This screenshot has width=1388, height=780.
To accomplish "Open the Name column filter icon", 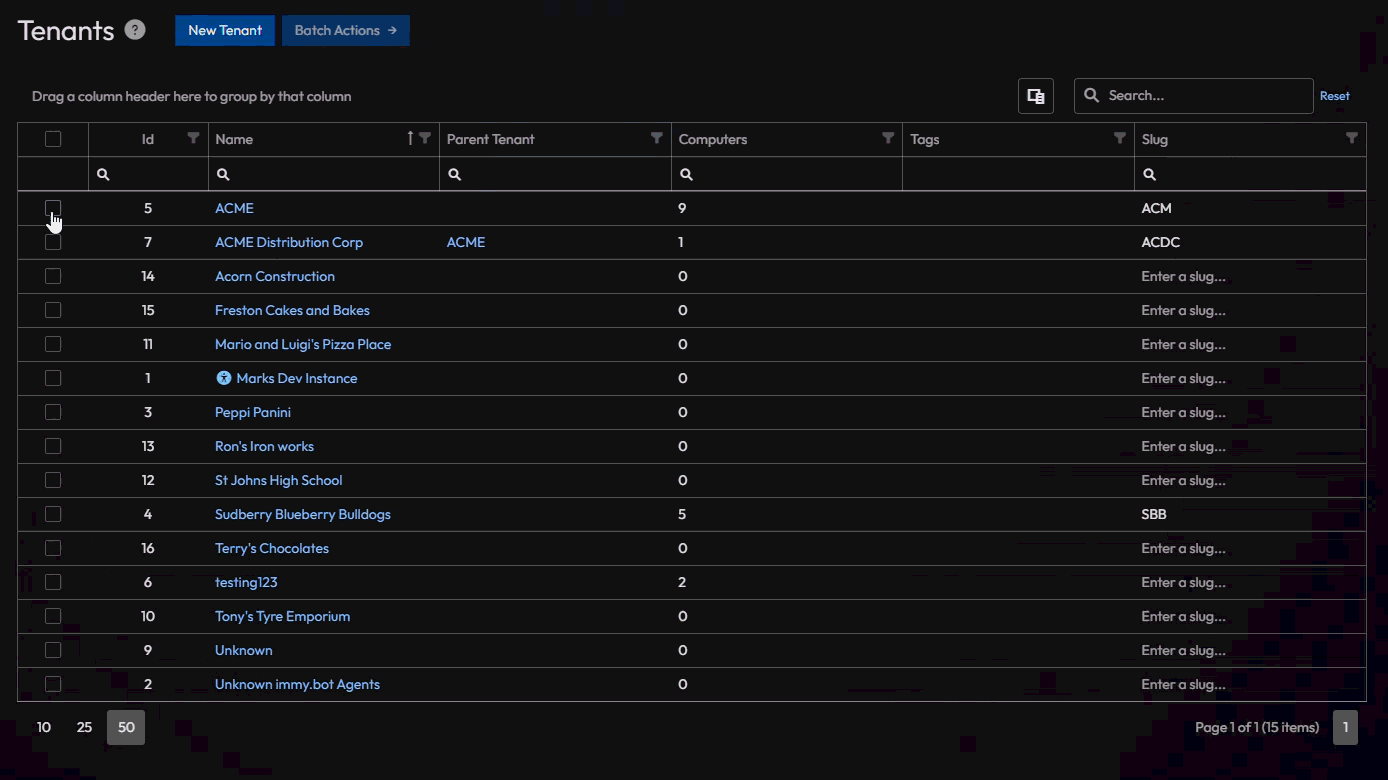I will coord(425,138).
